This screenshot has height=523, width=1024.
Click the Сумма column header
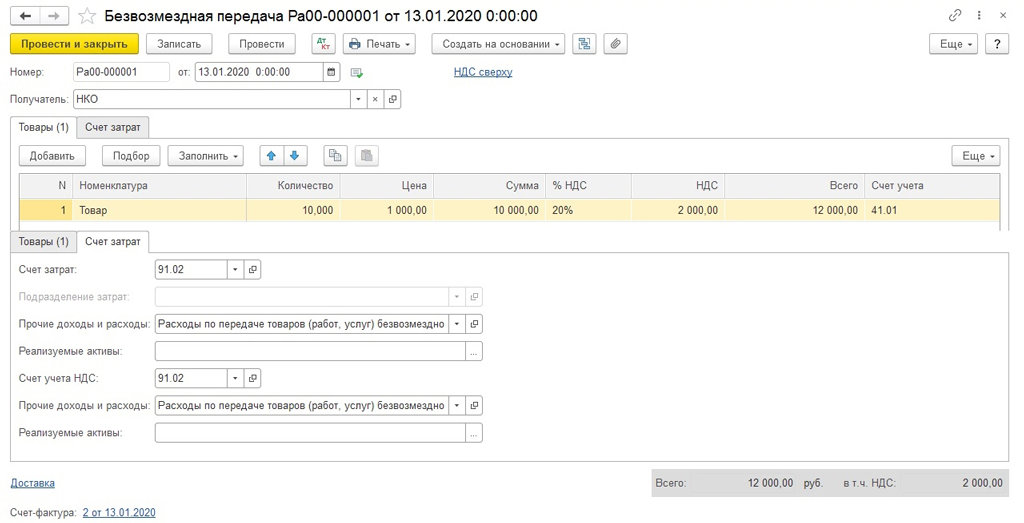[x=489, y=185]
